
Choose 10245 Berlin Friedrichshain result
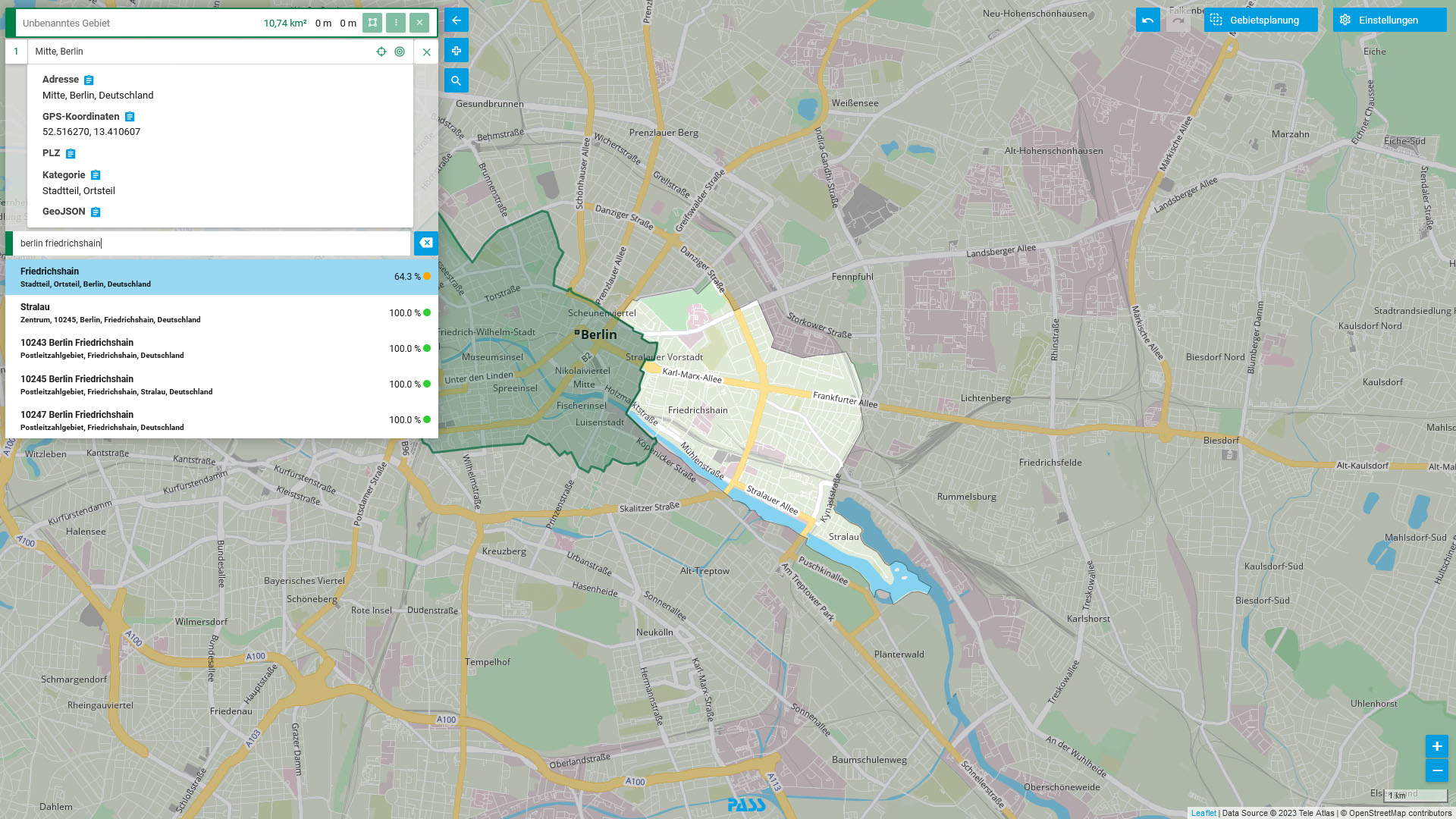[x=221, y=384]
